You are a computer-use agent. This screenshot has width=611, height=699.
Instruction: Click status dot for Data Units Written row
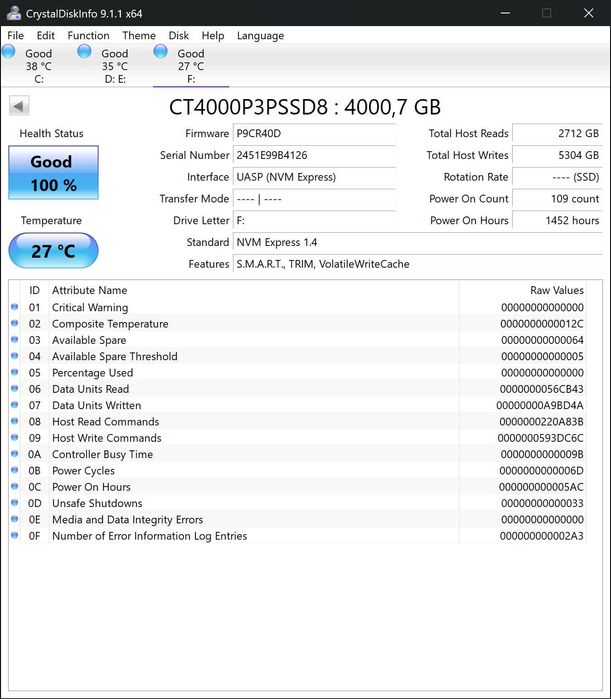click(15, 405)
